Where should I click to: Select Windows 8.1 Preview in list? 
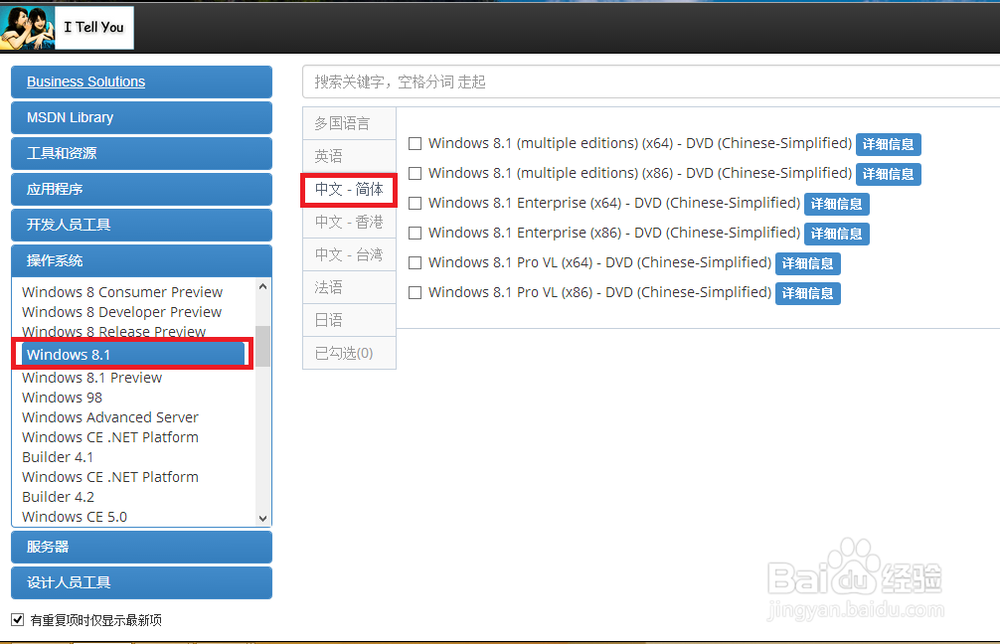click(x=92, y=377)
